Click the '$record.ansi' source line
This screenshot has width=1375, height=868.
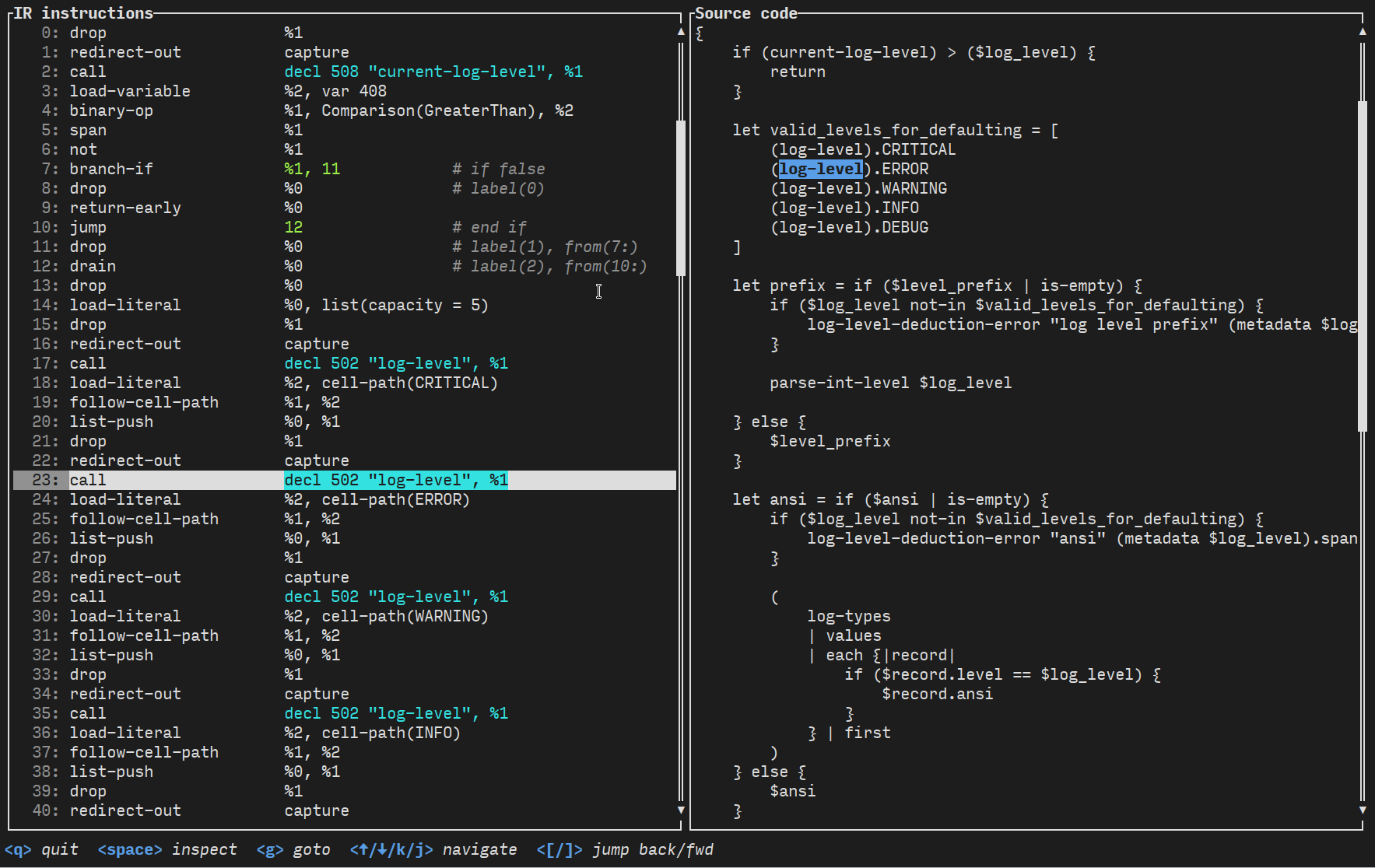pos(938,694)
